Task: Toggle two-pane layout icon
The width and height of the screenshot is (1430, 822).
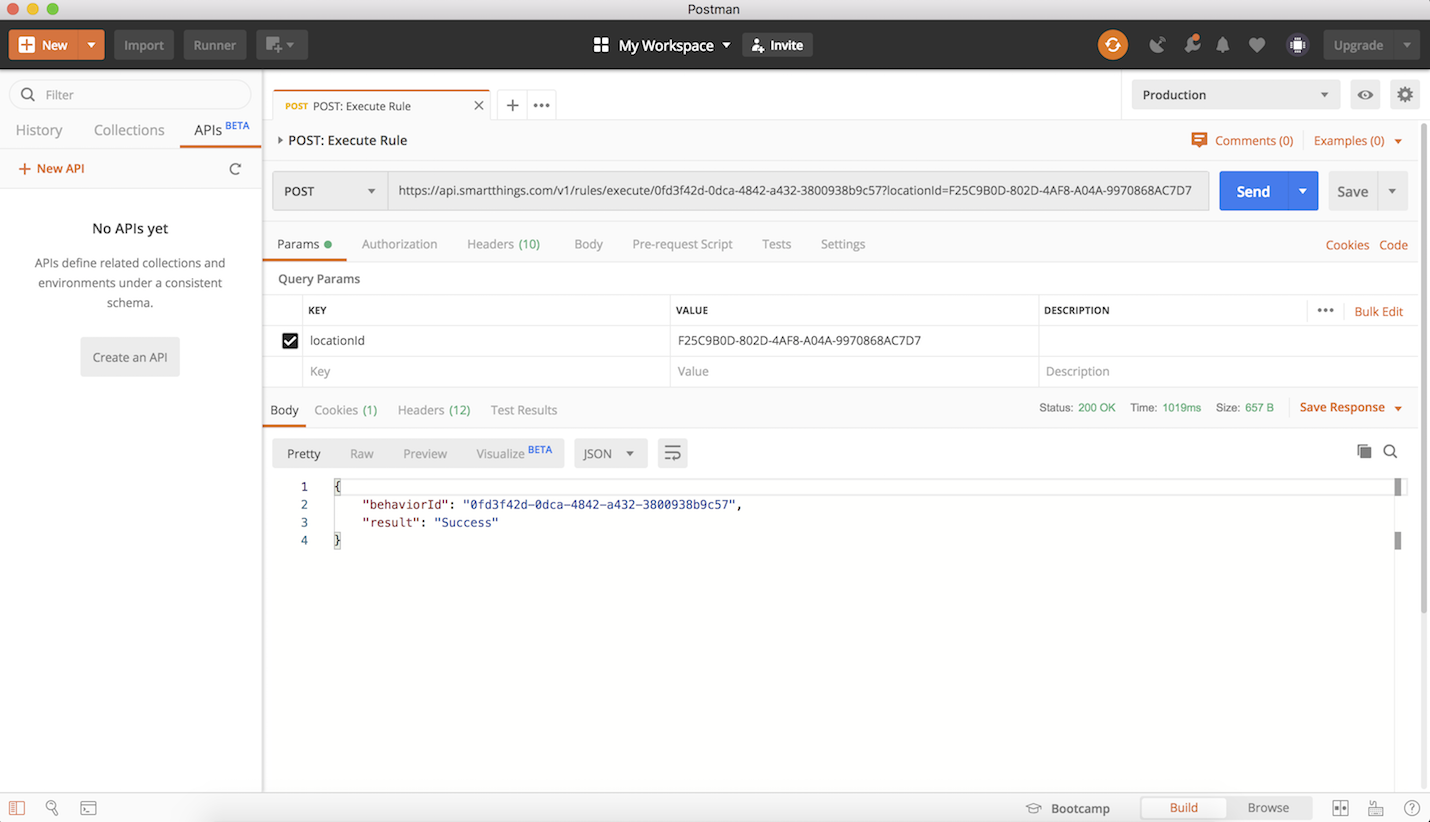Action: (x=1340, y=808)
